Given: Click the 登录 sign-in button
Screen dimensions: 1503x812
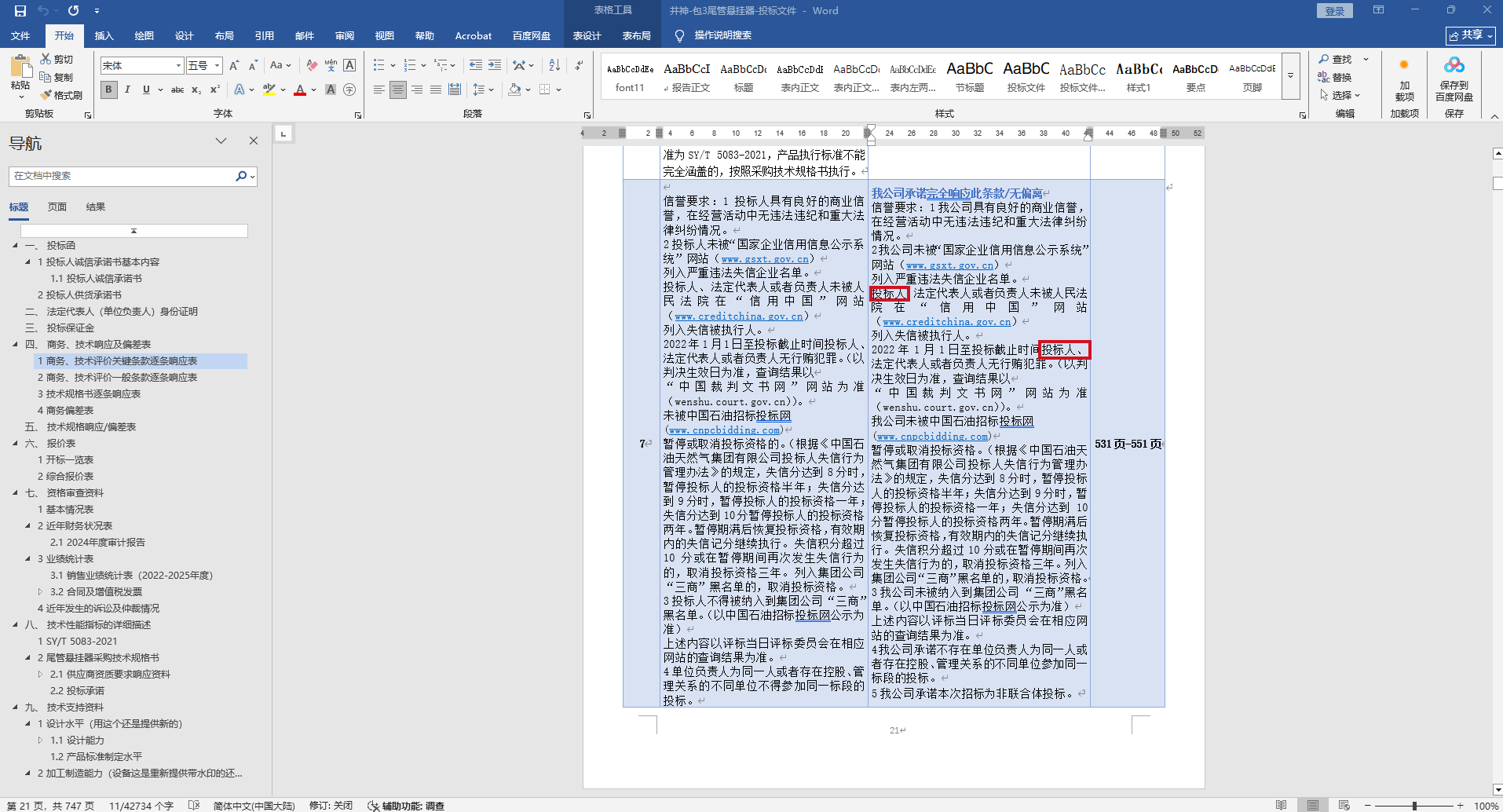Looking at the screenshot, I should pyautogui.click(x=1334, y=11).
